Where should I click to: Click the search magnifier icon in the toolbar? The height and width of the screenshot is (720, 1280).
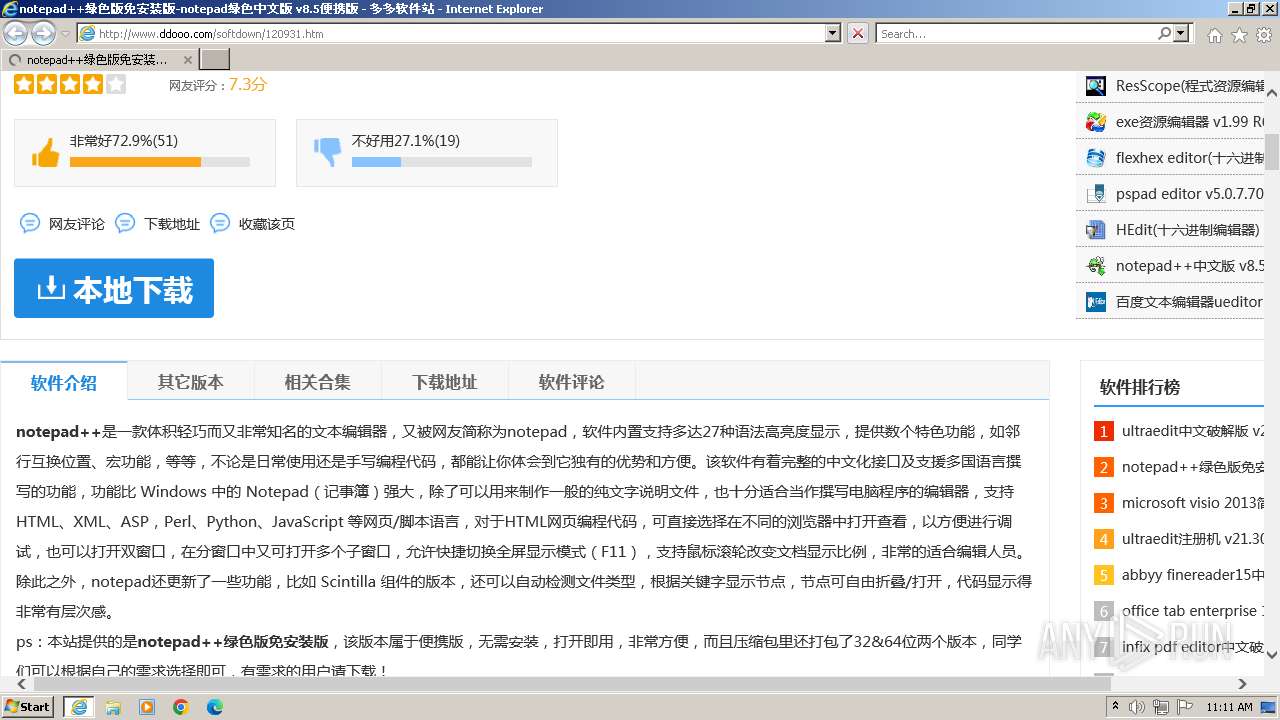(x=1164, y=33)
